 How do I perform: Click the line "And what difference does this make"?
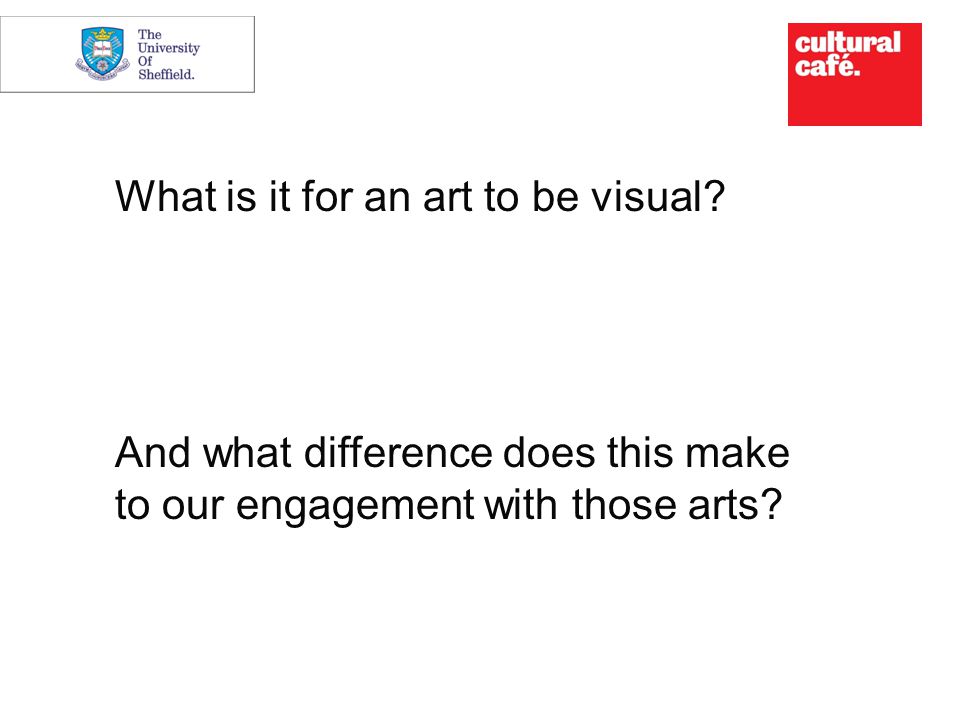click(452, 452)
